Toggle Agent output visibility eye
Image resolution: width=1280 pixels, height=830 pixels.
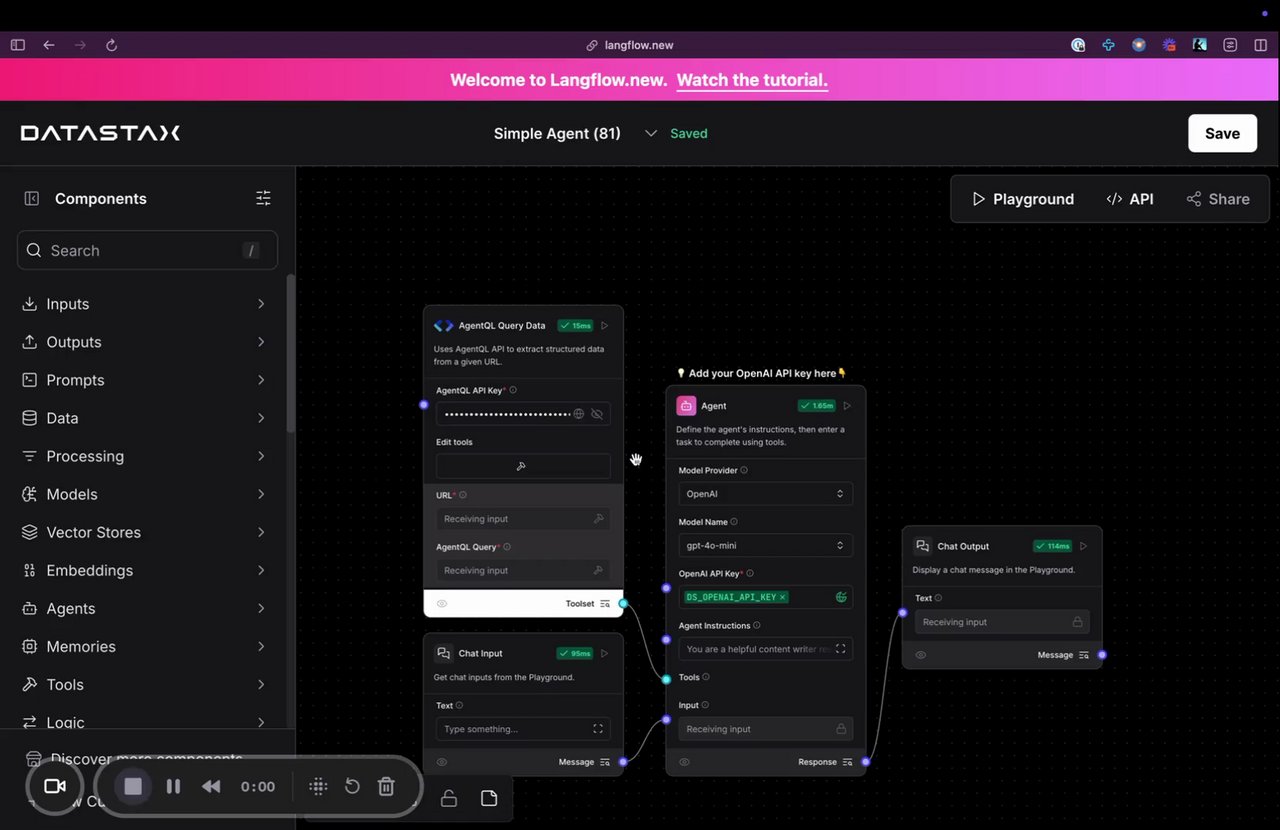tap(684, 762)
